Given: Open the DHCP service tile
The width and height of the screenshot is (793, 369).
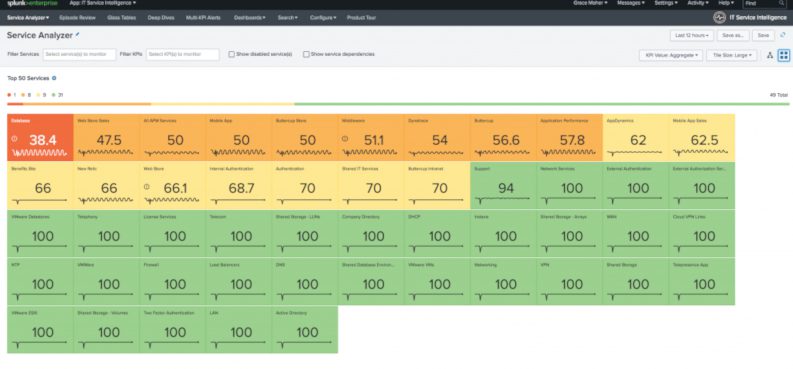Looking at the screenshot, I should pos(437,234).
